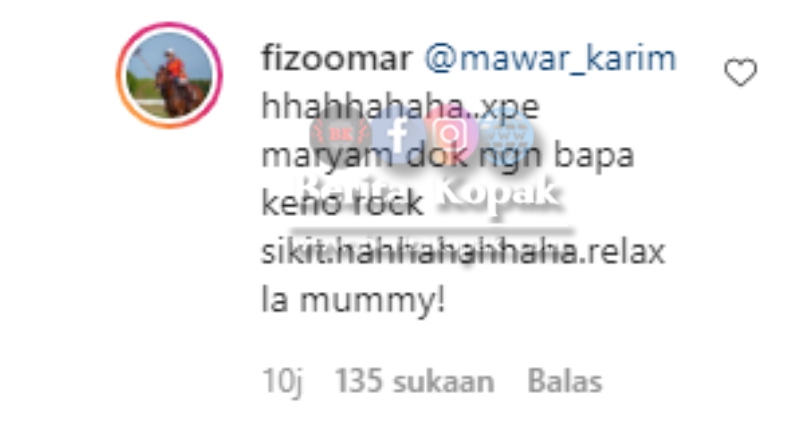This screenshot has height=430, width=800.
Task: Open the @mawar_karim mention
Action: [x=551, y=58]
